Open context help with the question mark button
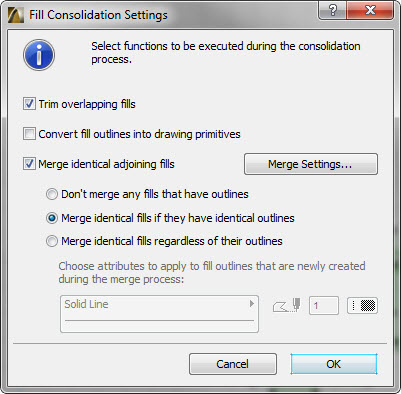 pos(332,11)
